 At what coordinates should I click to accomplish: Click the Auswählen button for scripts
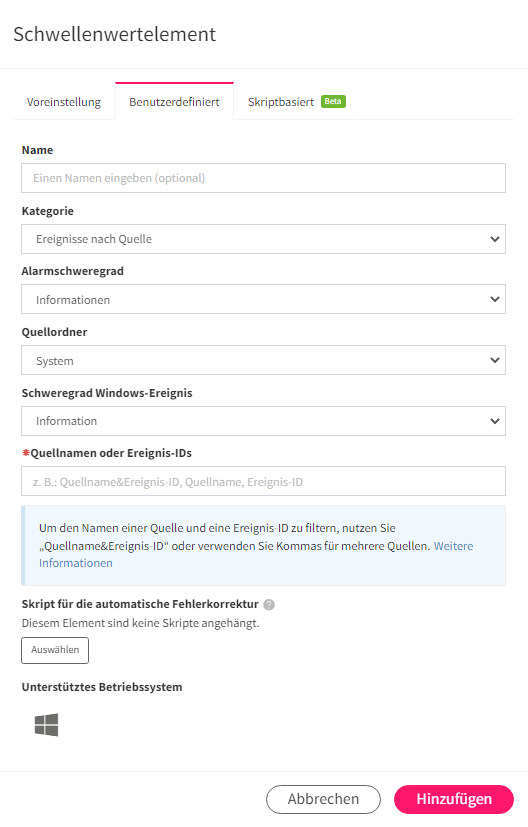click(x=55, y=650)
